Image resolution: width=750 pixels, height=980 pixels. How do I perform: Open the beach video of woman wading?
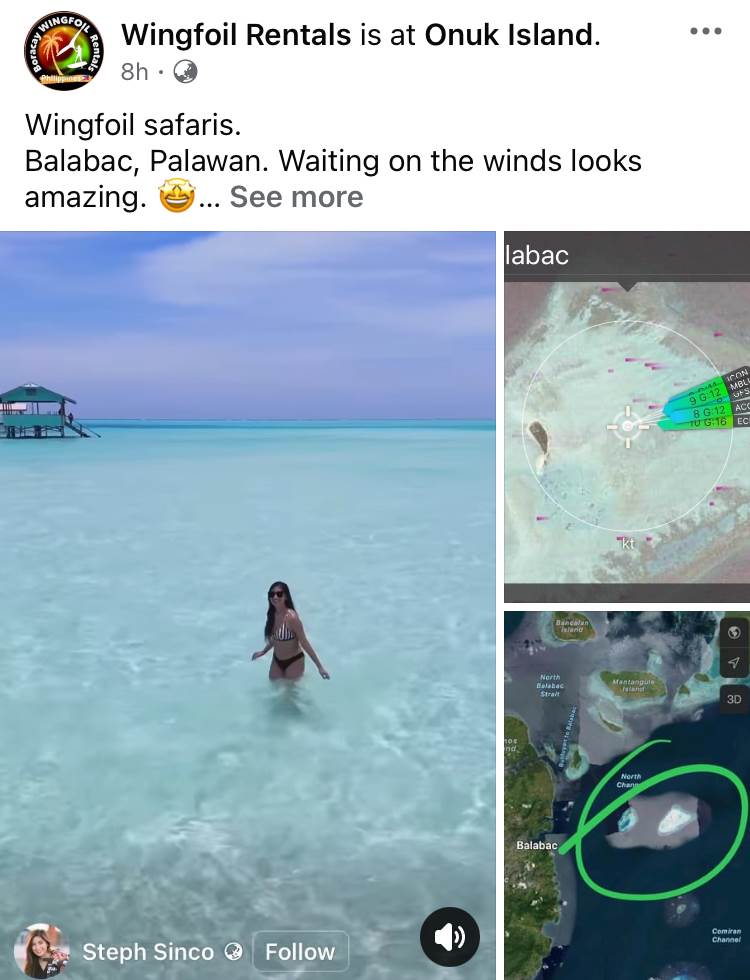[x=248, y=606]
